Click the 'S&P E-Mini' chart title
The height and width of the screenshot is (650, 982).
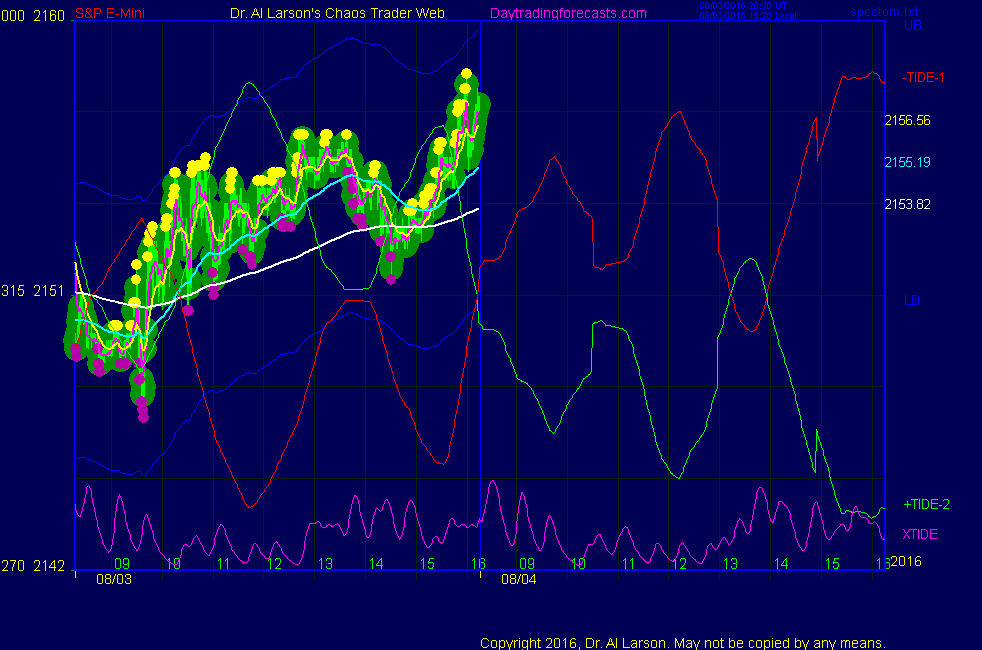[110, 13]
